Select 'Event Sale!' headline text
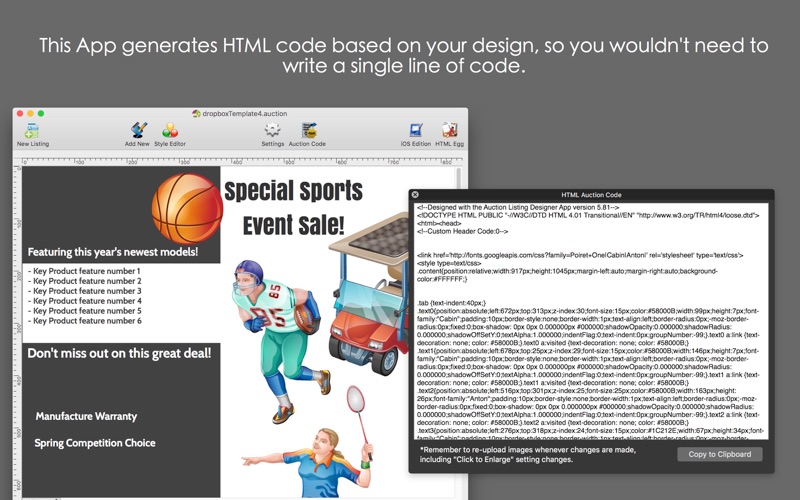Image resolution: width=800 pixels, height=500 pixels. click(x=293, y=226)
